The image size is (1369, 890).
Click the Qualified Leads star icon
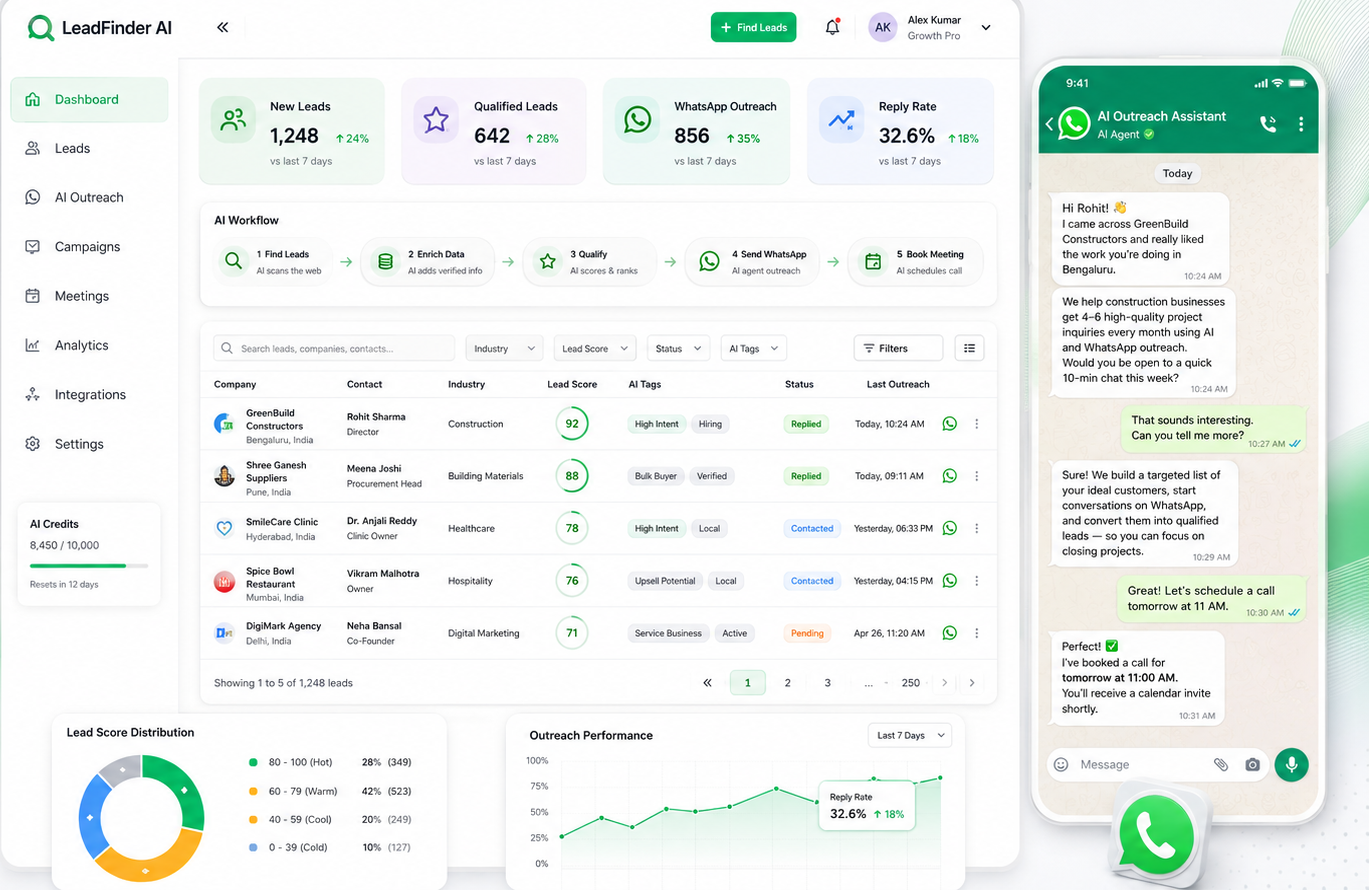pos(436,120)
